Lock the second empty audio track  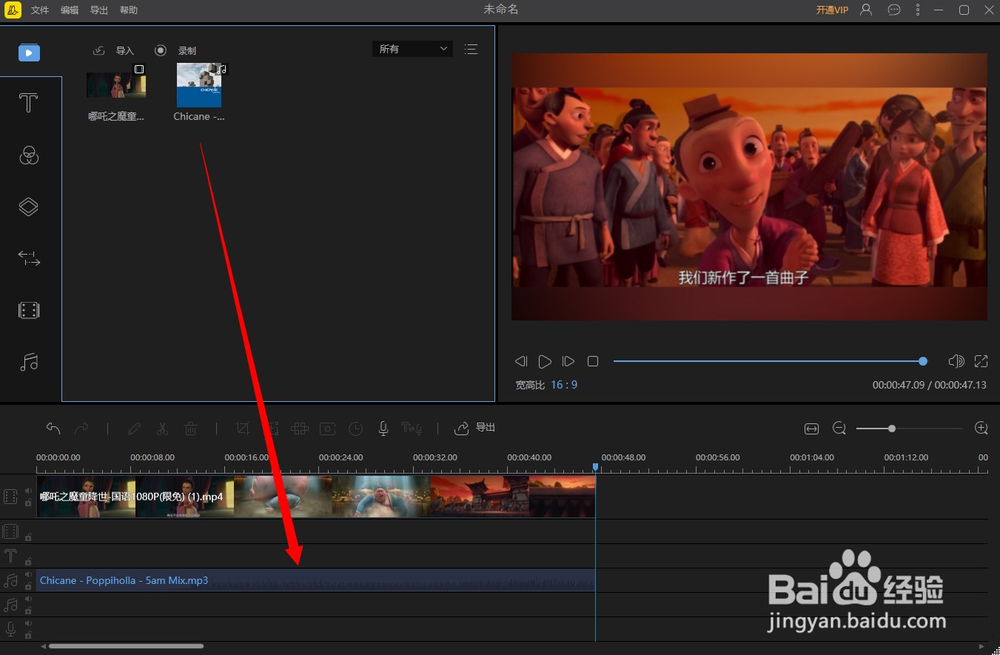click(28, 610)
